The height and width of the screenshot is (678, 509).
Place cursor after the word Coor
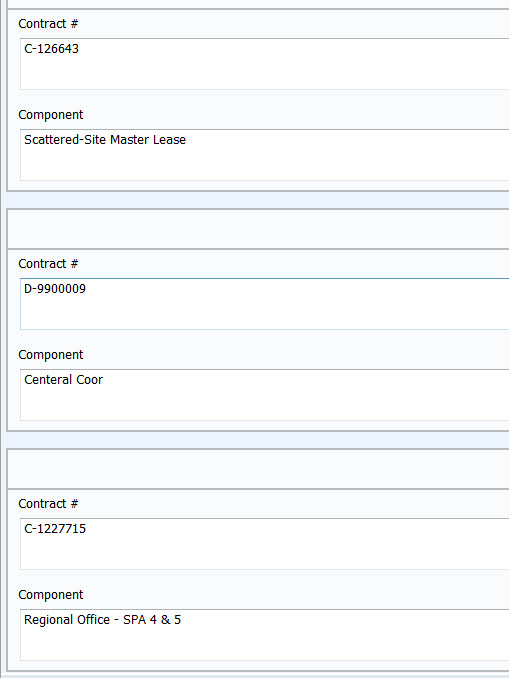(x=104, y=380)
